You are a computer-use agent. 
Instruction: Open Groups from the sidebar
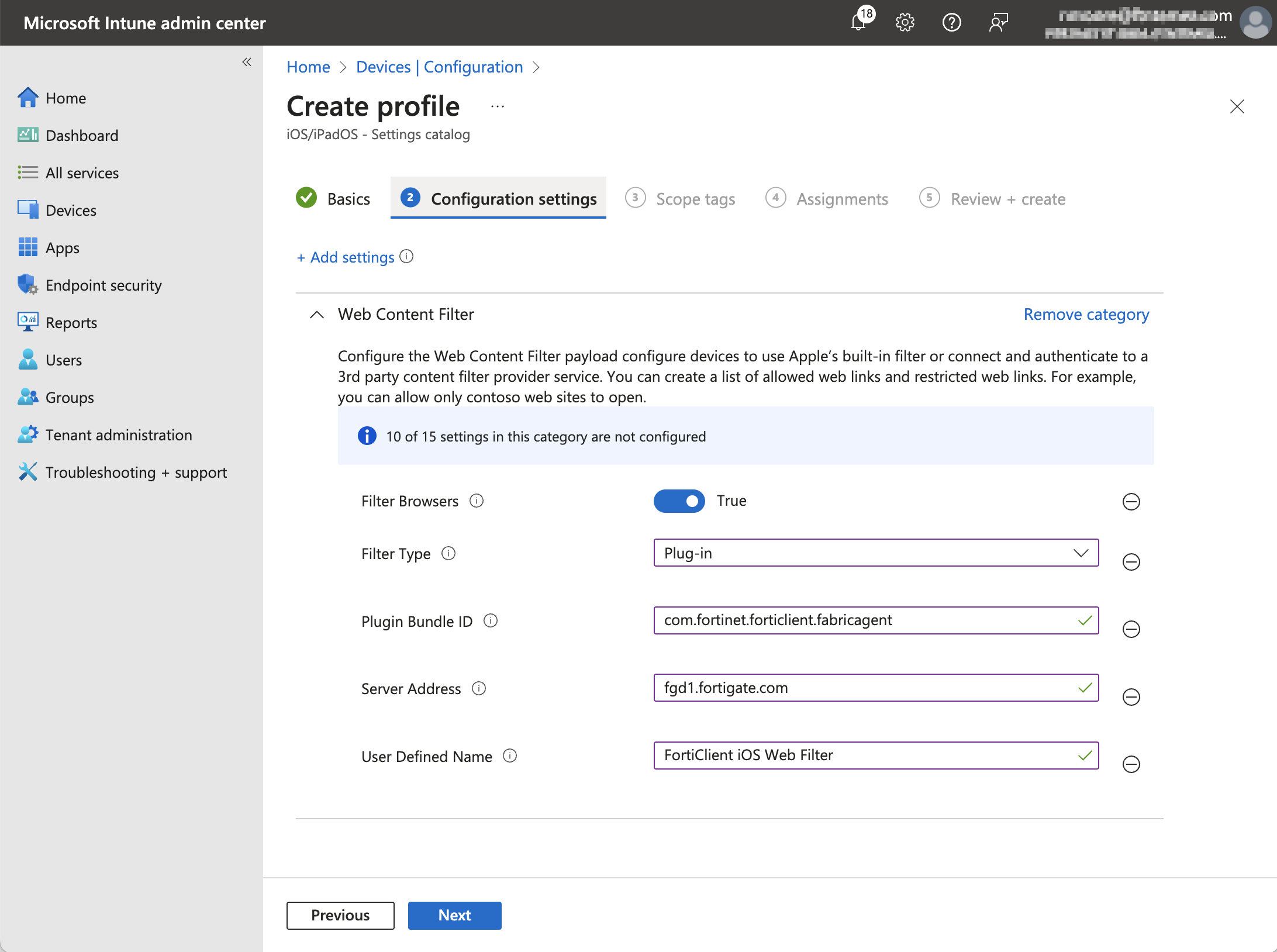(68, 397)
